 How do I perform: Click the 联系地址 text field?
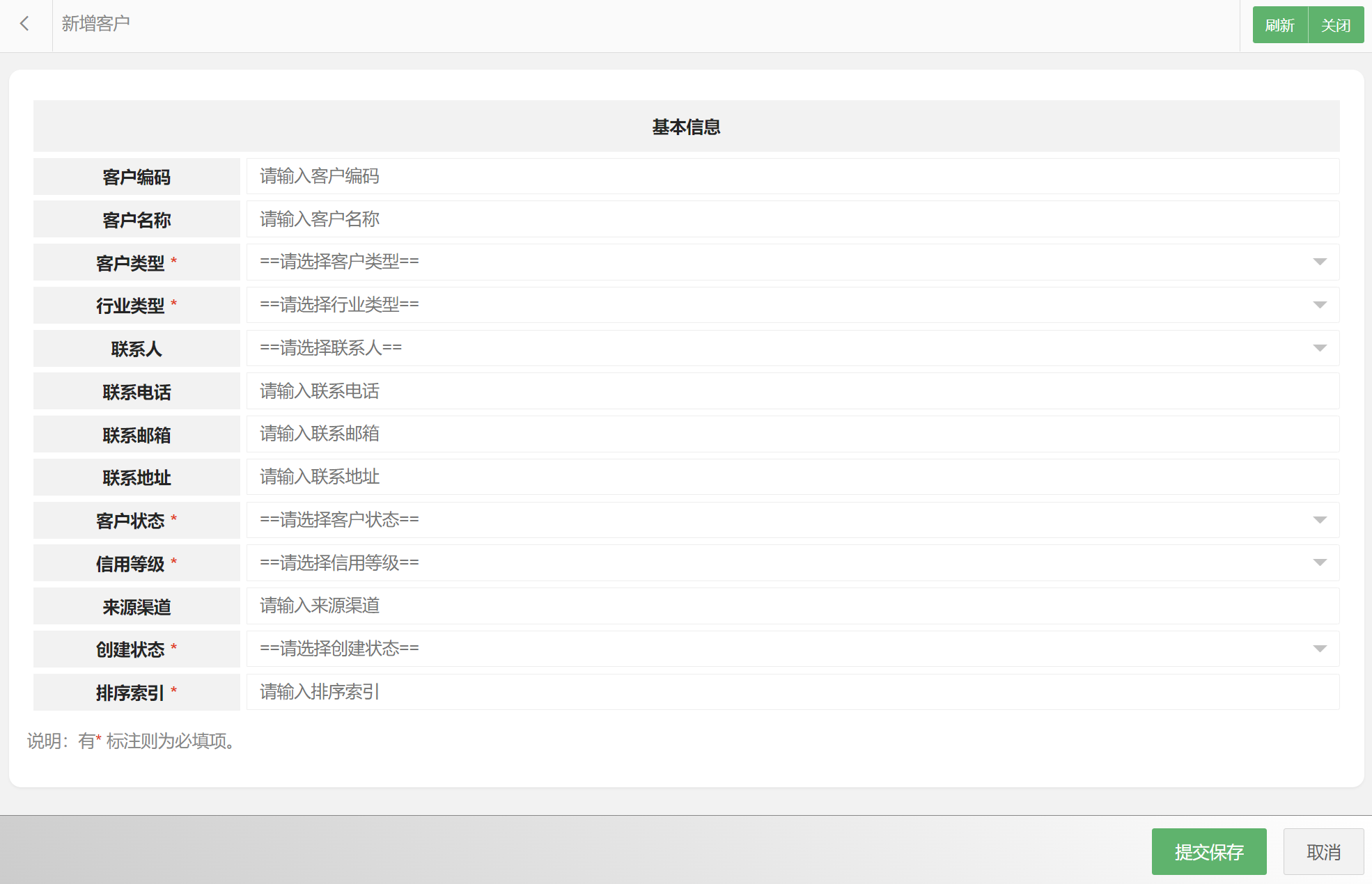[792, 477]
